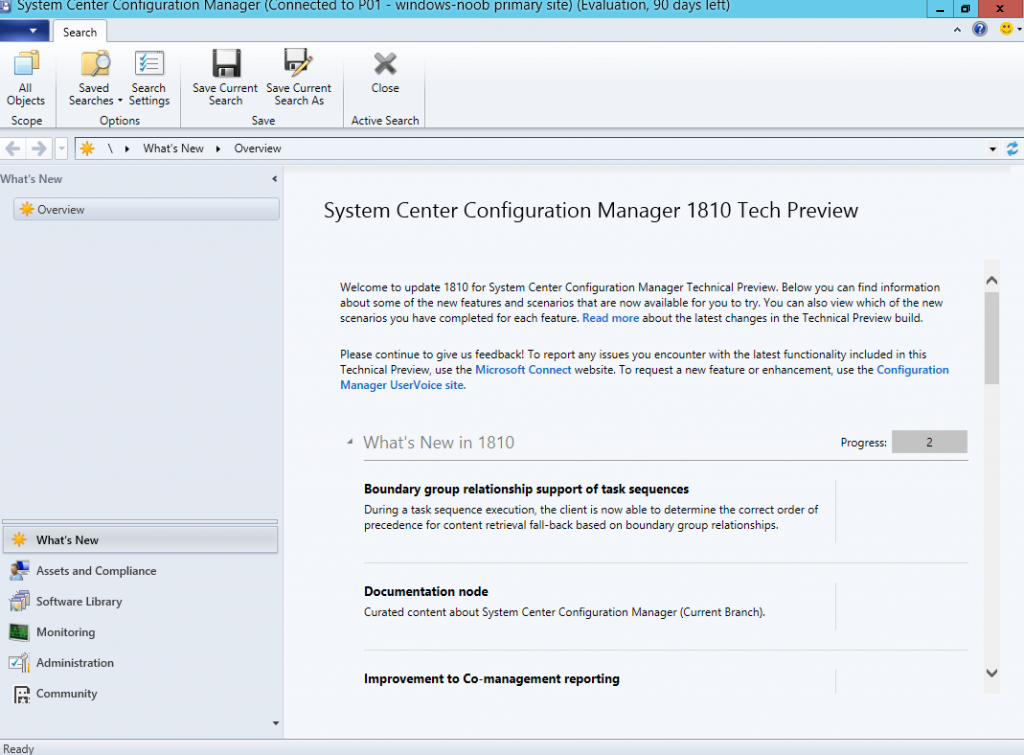Follow the Read more link
The width and height of the screenshot is (1024, 755).
point(611,318)
